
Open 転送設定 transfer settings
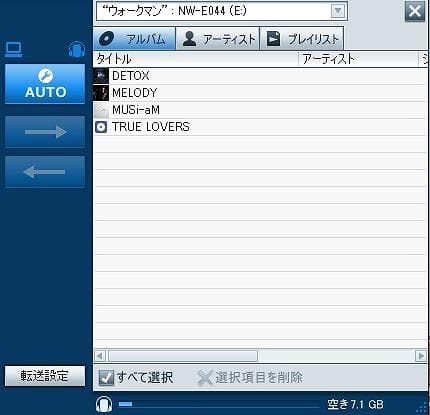click(x=45, y=376)
